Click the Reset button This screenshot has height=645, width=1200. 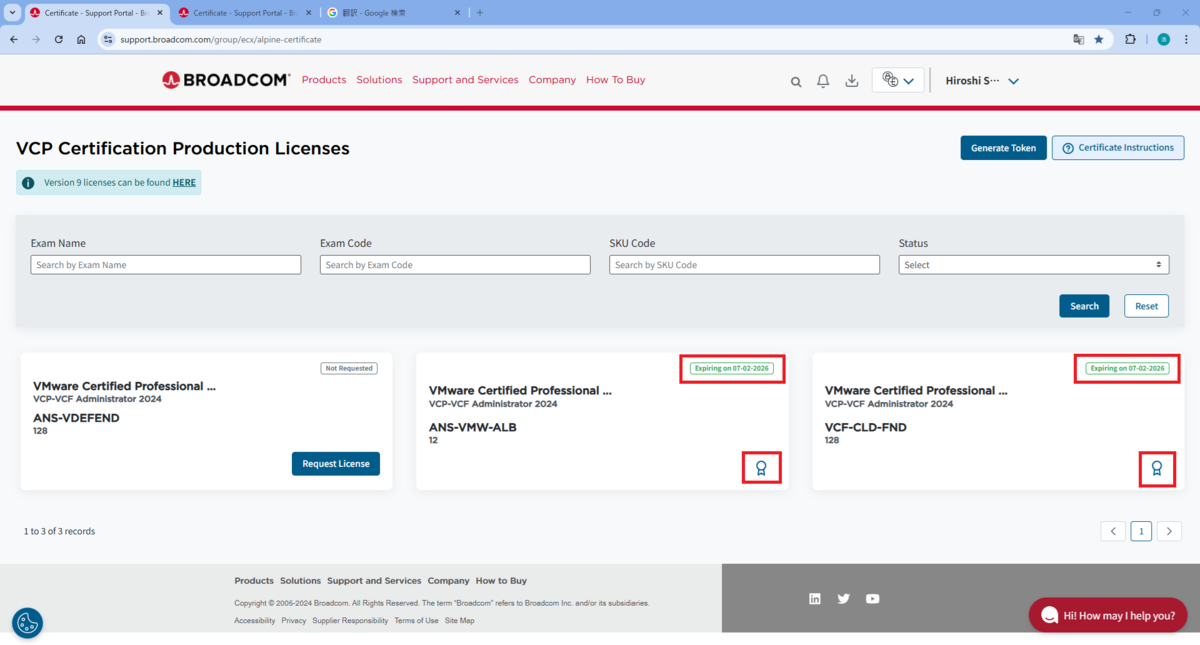1146,306
